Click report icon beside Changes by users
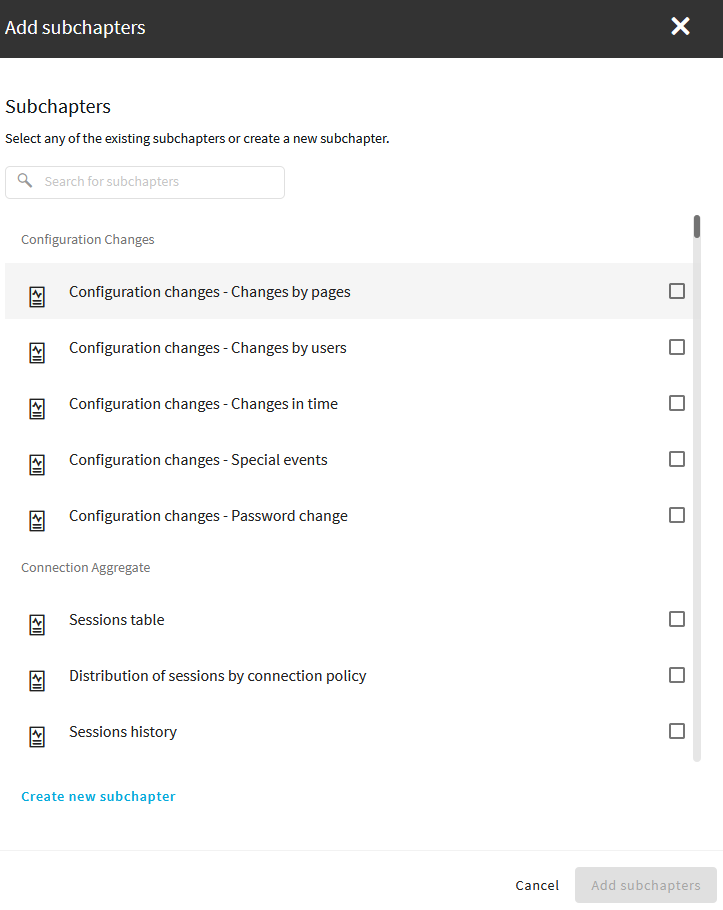723x910 pixels. tap(37, 353)
